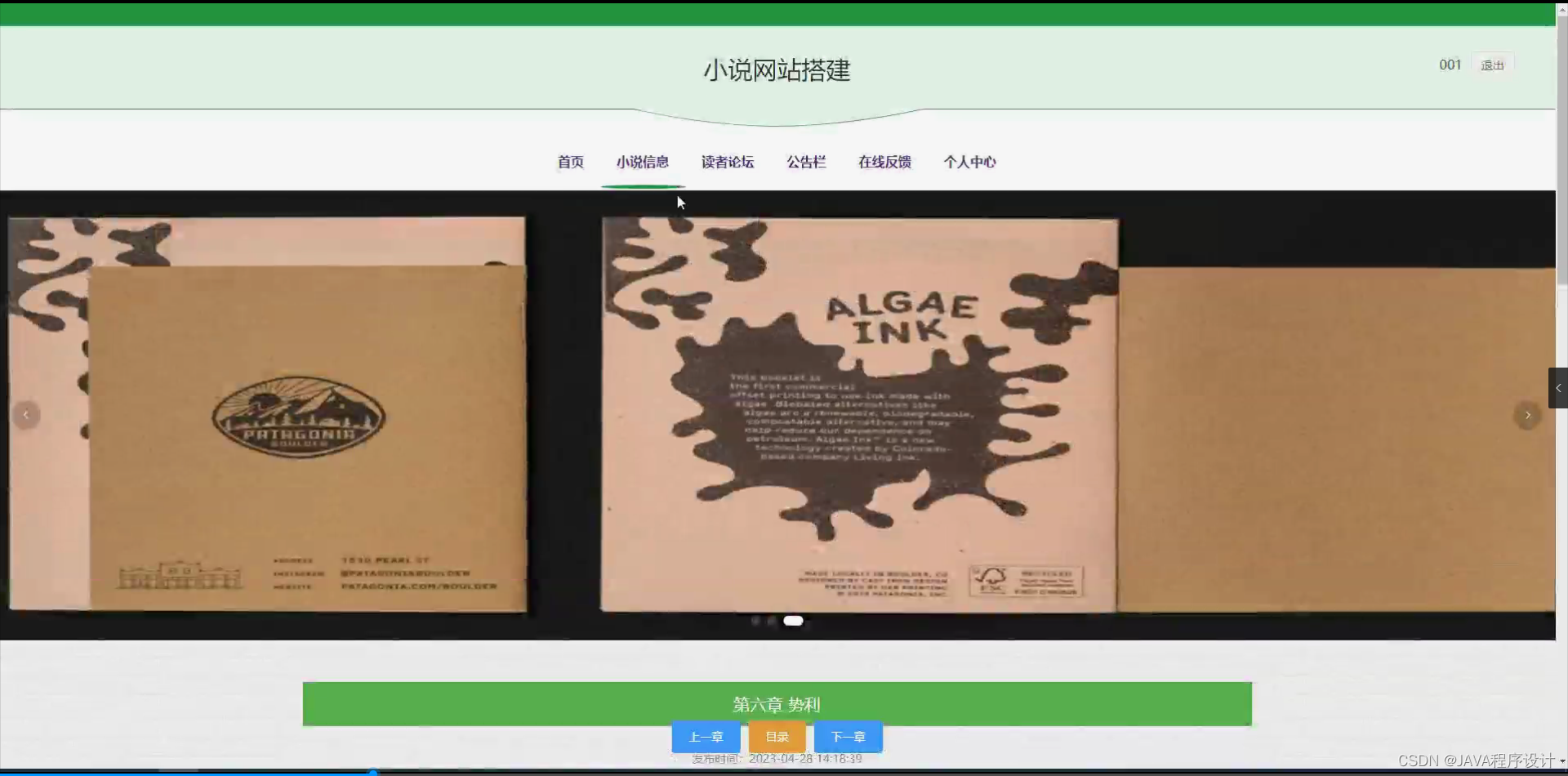This screenshot has width=1568, height=776.
Task: Open the 读者论坛 navigation tab
Action: tap(728, 162)
